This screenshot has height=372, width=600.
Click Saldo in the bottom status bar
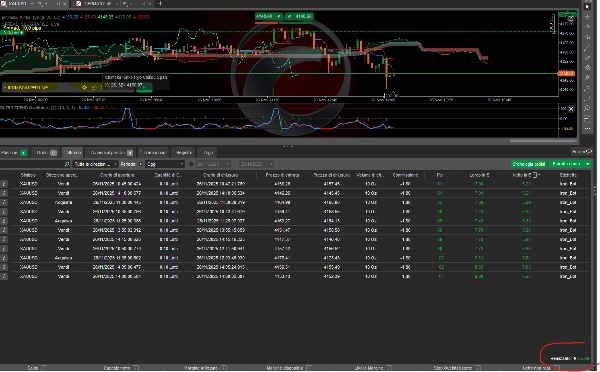coord(33,368)
